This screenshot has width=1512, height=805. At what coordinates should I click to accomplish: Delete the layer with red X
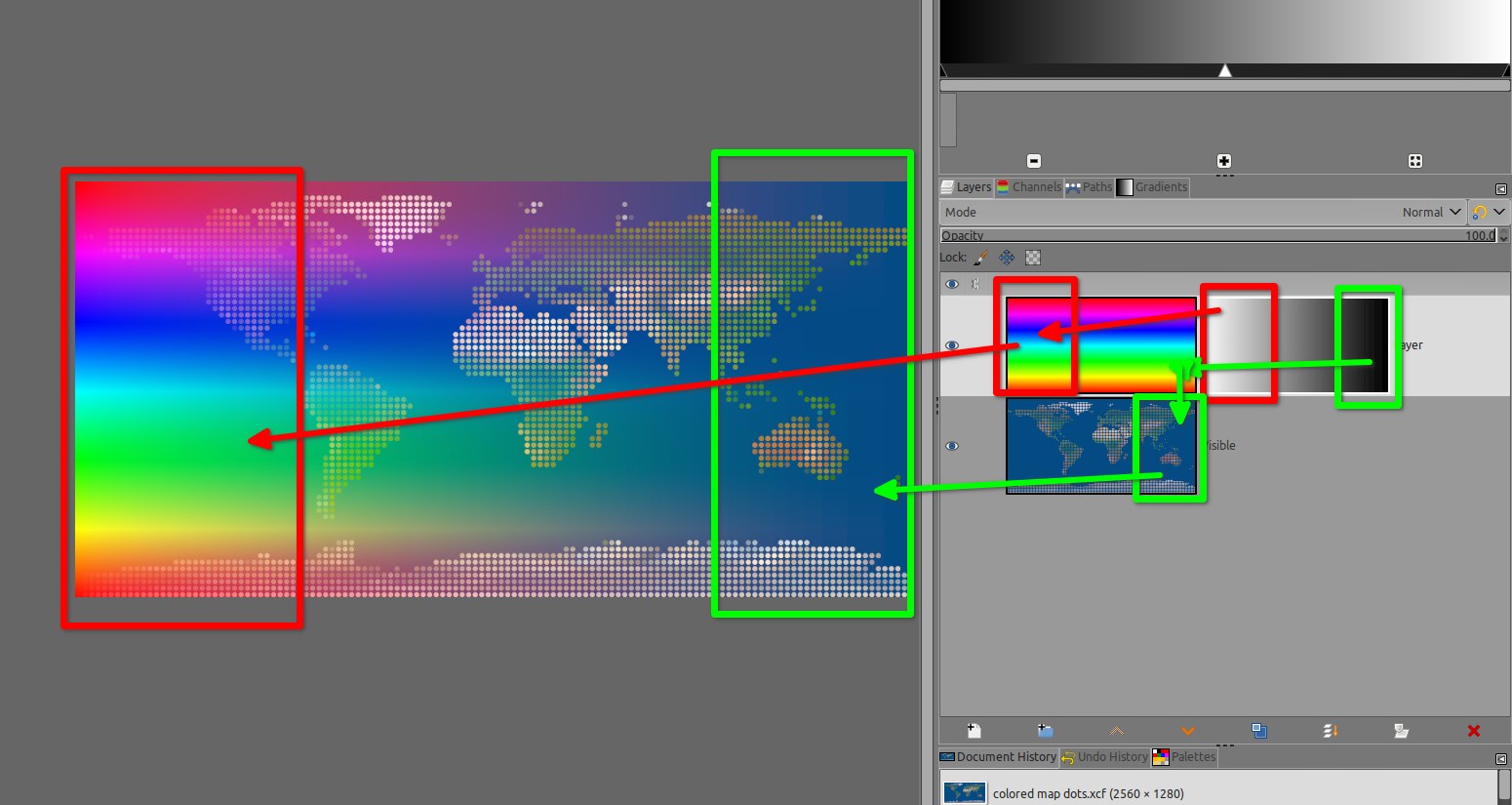coord(1473,731)
